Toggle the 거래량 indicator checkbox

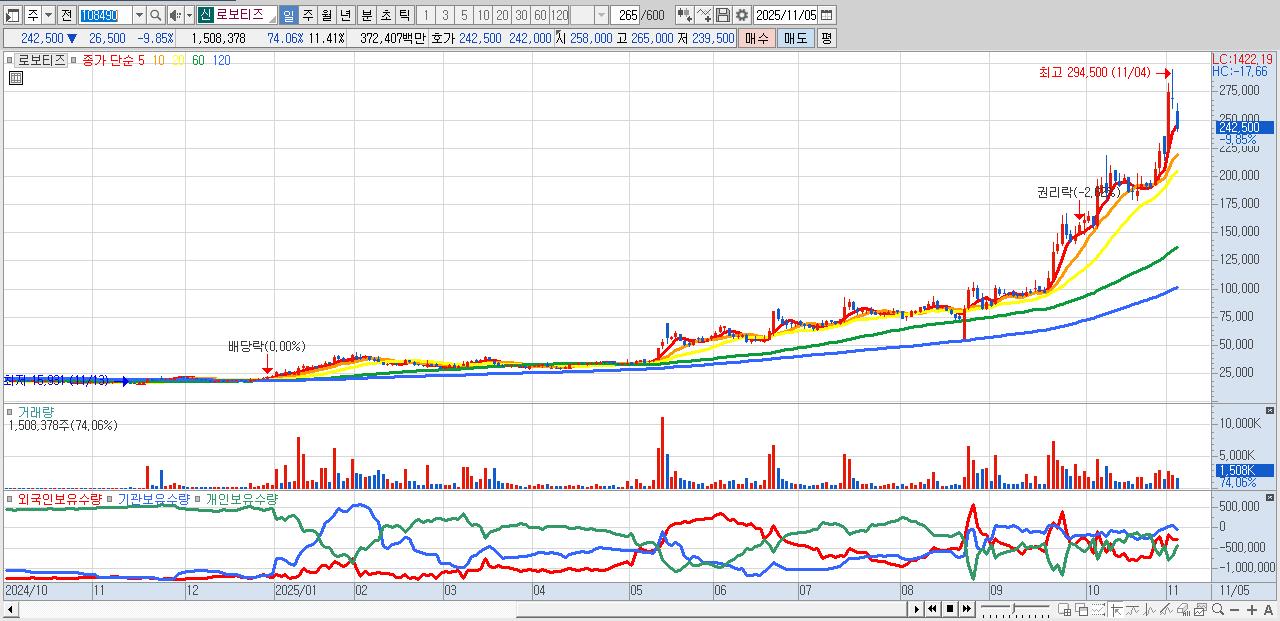[x=11, y=411]
